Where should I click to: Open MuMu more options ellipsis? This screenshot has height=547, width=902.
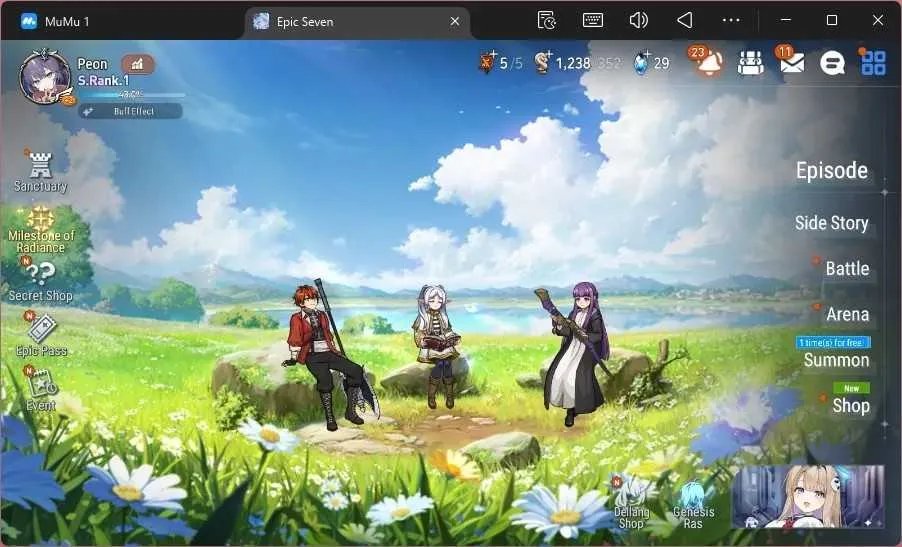tap(731, 21)
